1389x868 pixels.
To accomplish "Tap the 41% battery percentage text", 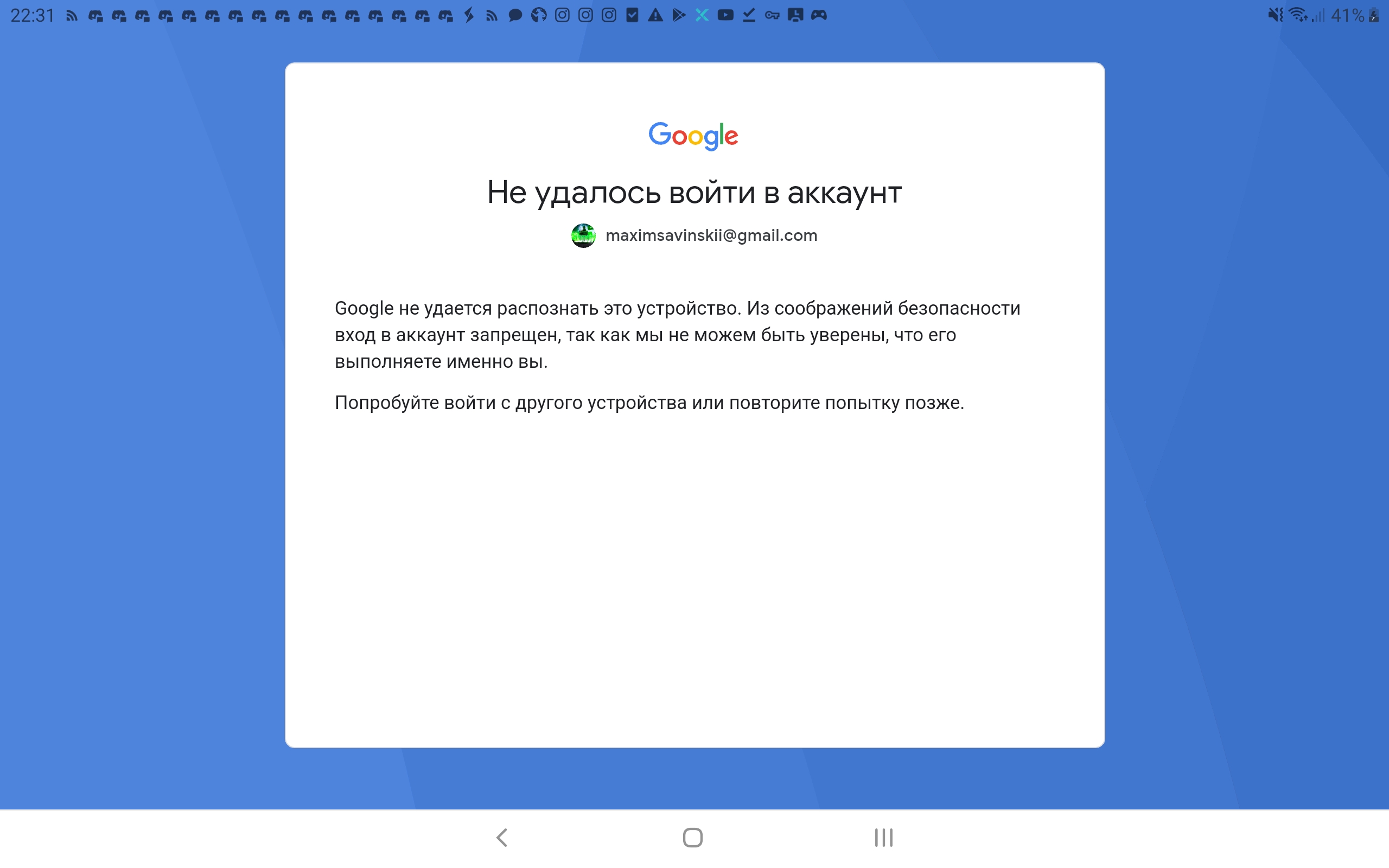I will (1348, 15).
